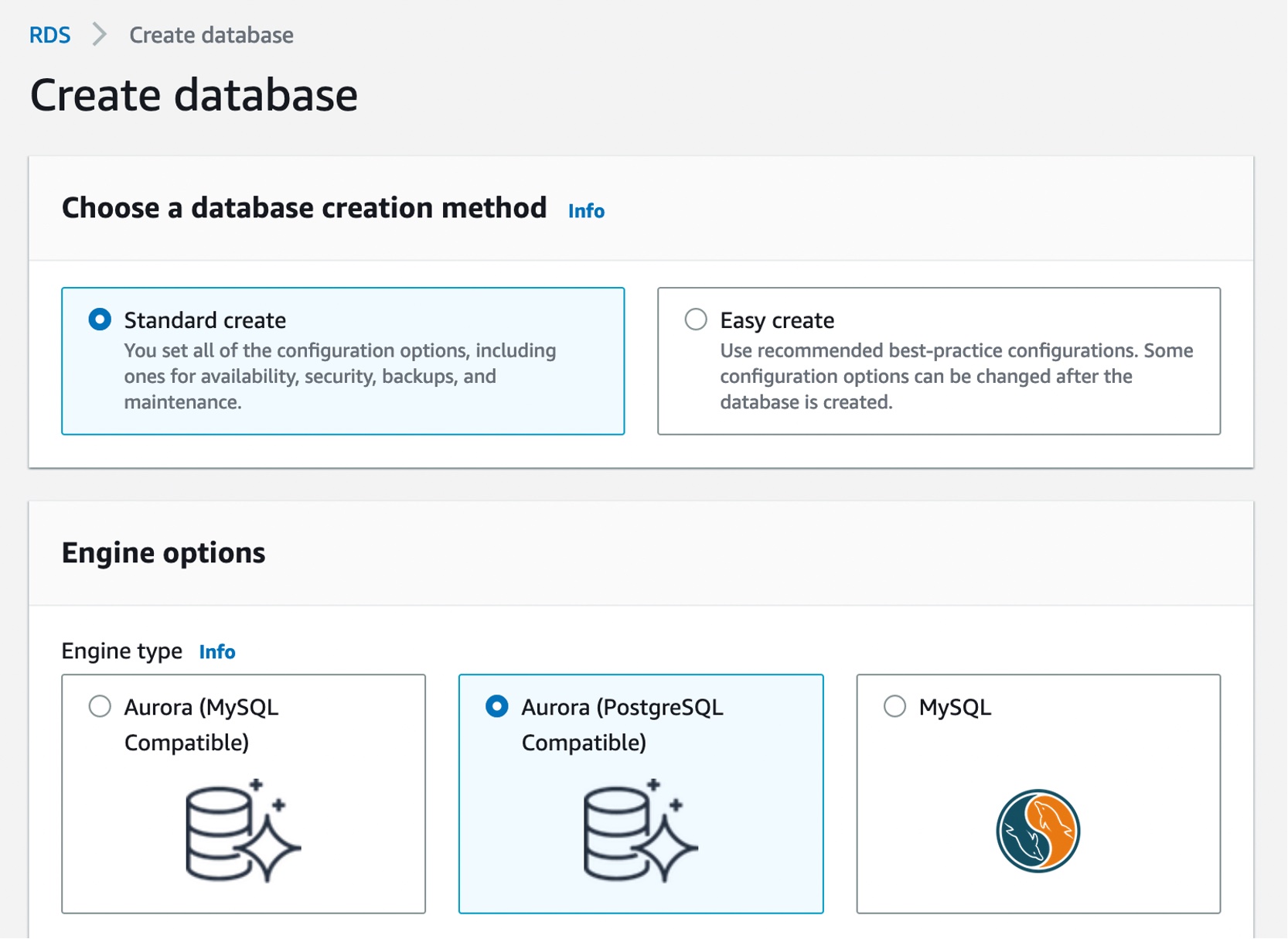Screen dimensions: 1288x939
Task: Open Info for database creation method
Action: coord(586,210)
